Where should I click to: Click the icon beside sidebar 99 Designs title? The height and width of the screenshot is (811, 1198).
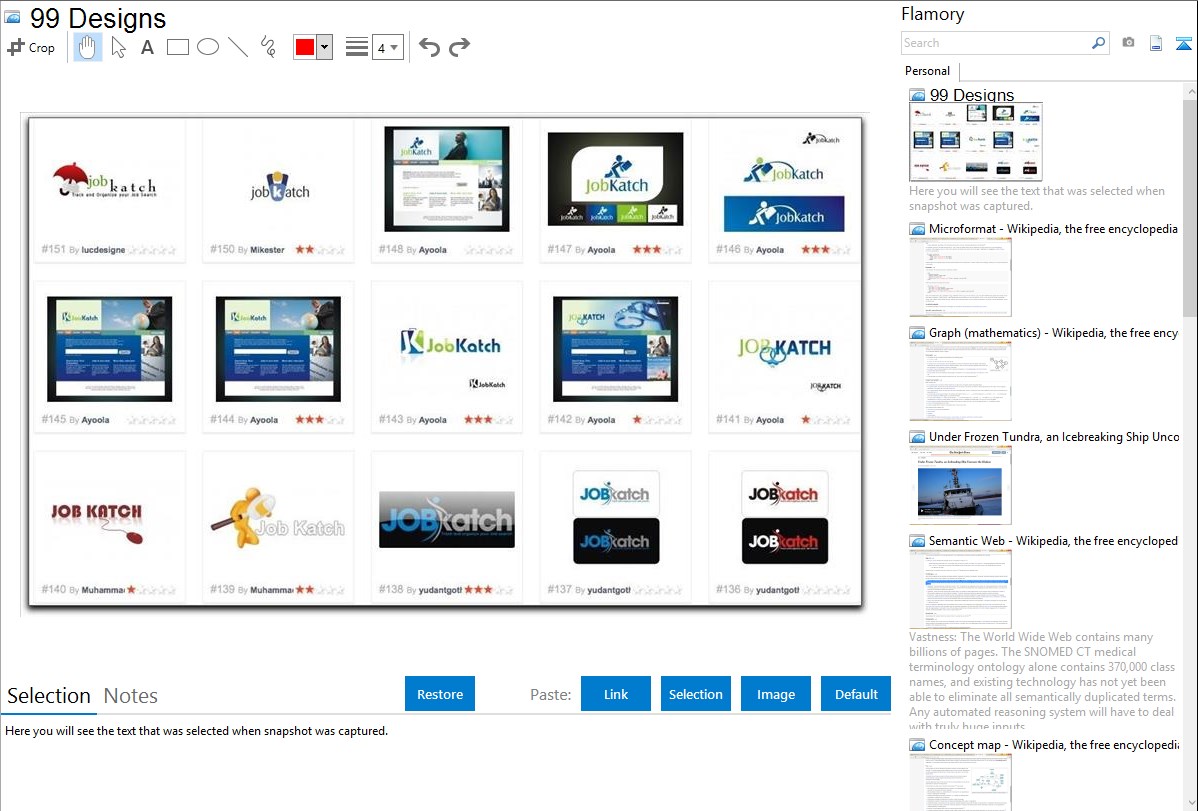[918, 96]
